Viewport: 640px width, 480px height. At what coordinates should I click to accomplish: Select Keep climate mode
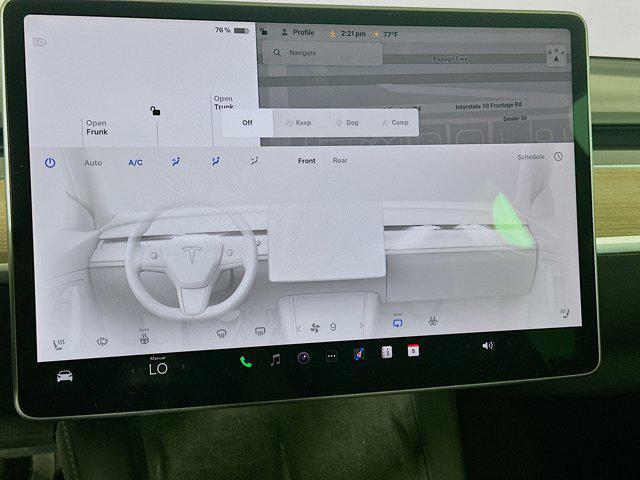298,122
